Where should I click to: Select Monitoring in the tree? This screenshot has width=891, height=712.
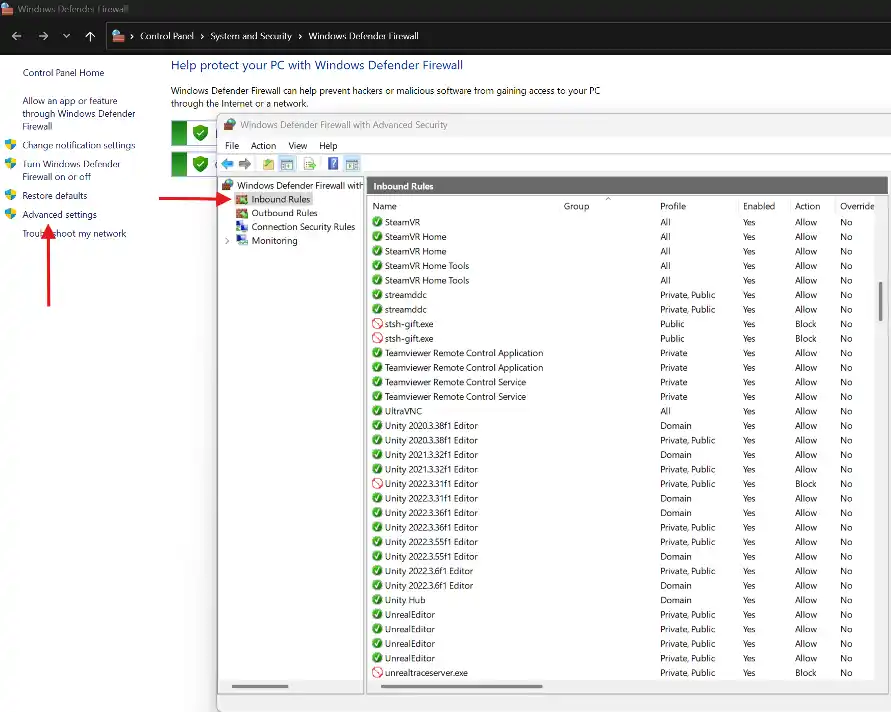point(274,241)
